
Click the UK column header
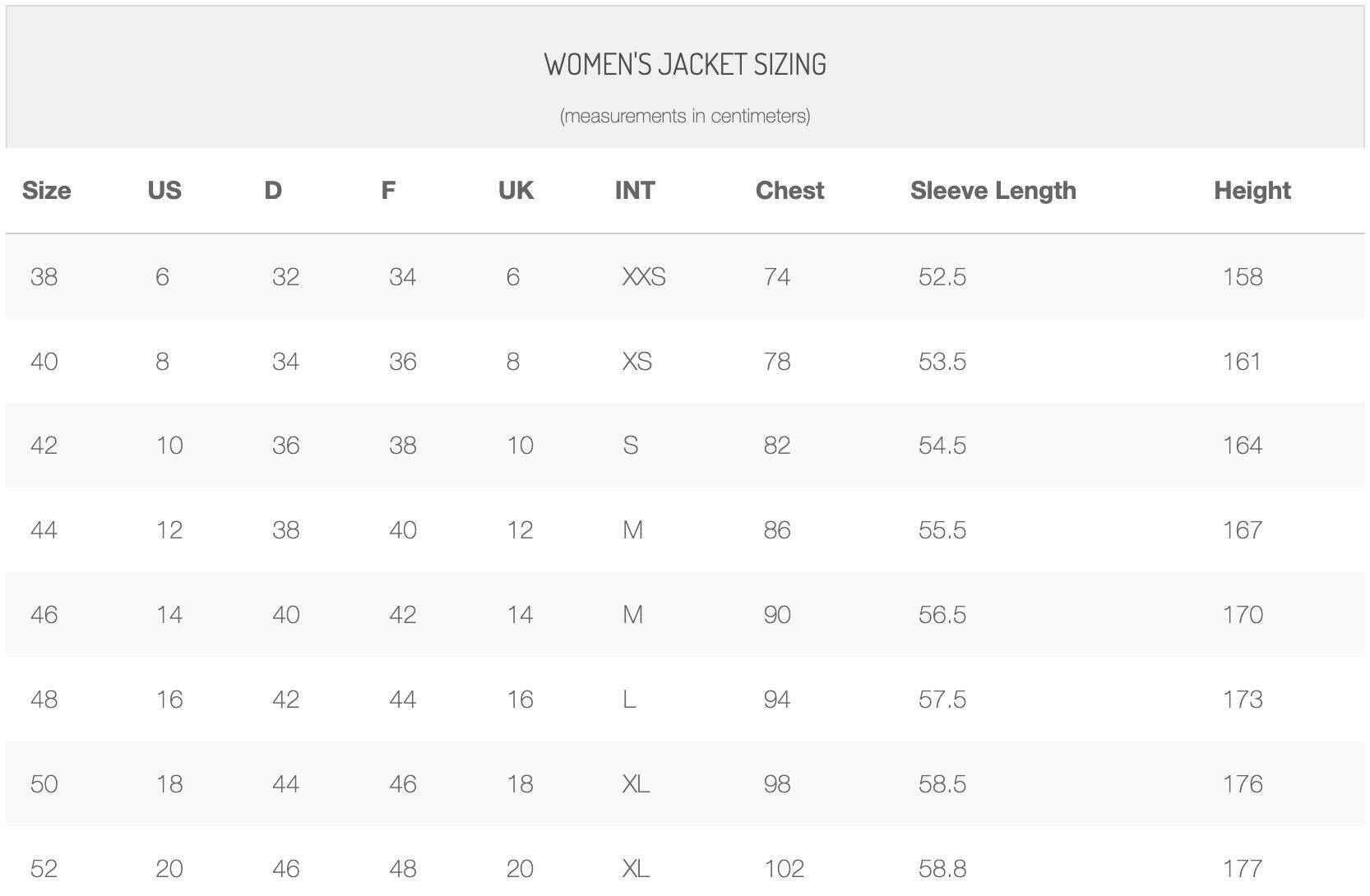pyautogui.click(x=516, y=191)
